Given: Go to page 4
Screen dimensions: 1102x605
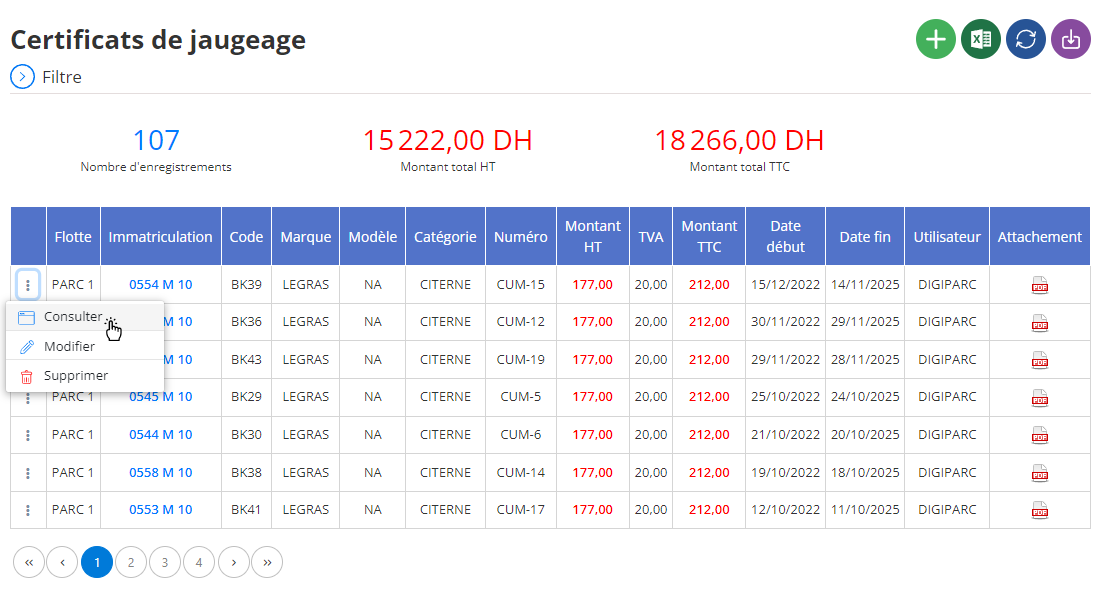Looking at the screenshot, I should (x=199, y=562).
